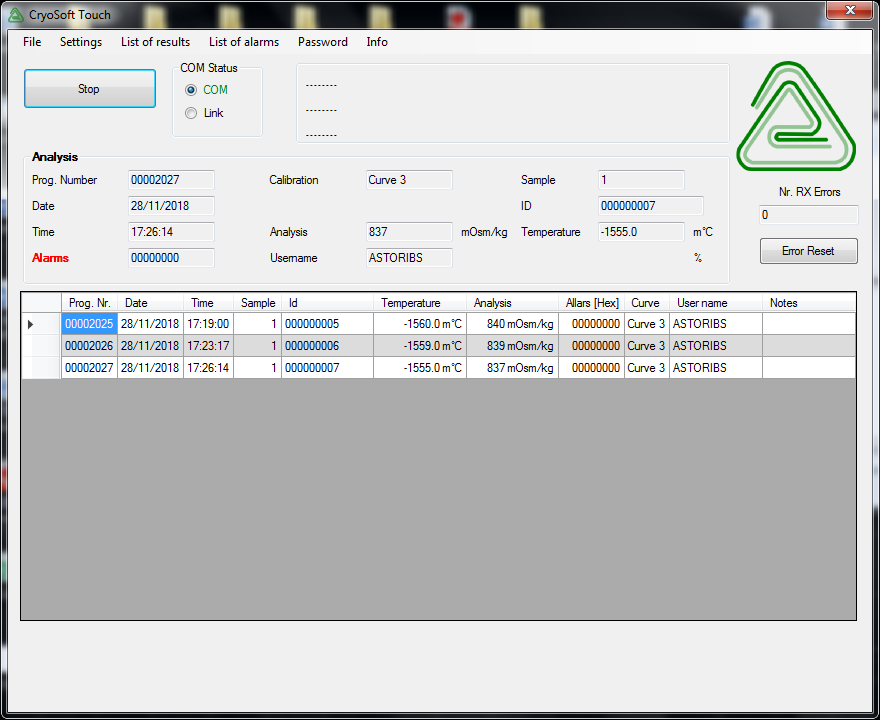Click the row selector arrow beside record 00002025
The image size is (880, 720).
click(29, 324)
